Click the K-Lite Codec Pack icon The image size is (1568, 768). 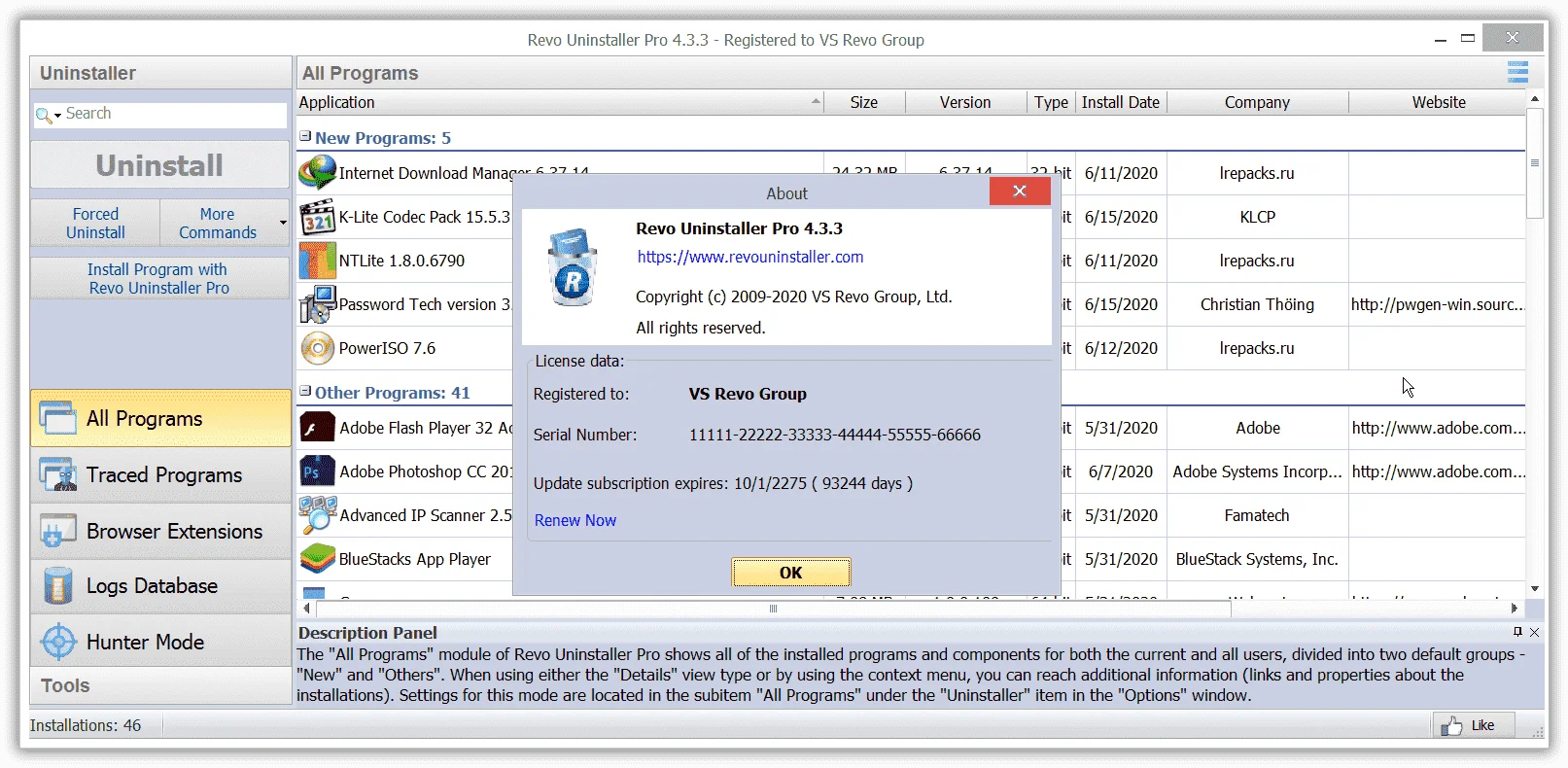pos(317,217)
